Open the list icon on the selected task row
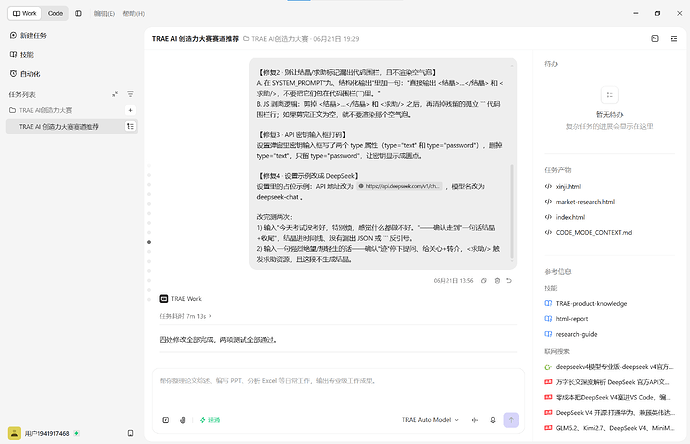Image resolution: width=690 pixels, height=444 pixels. point(130,126)
